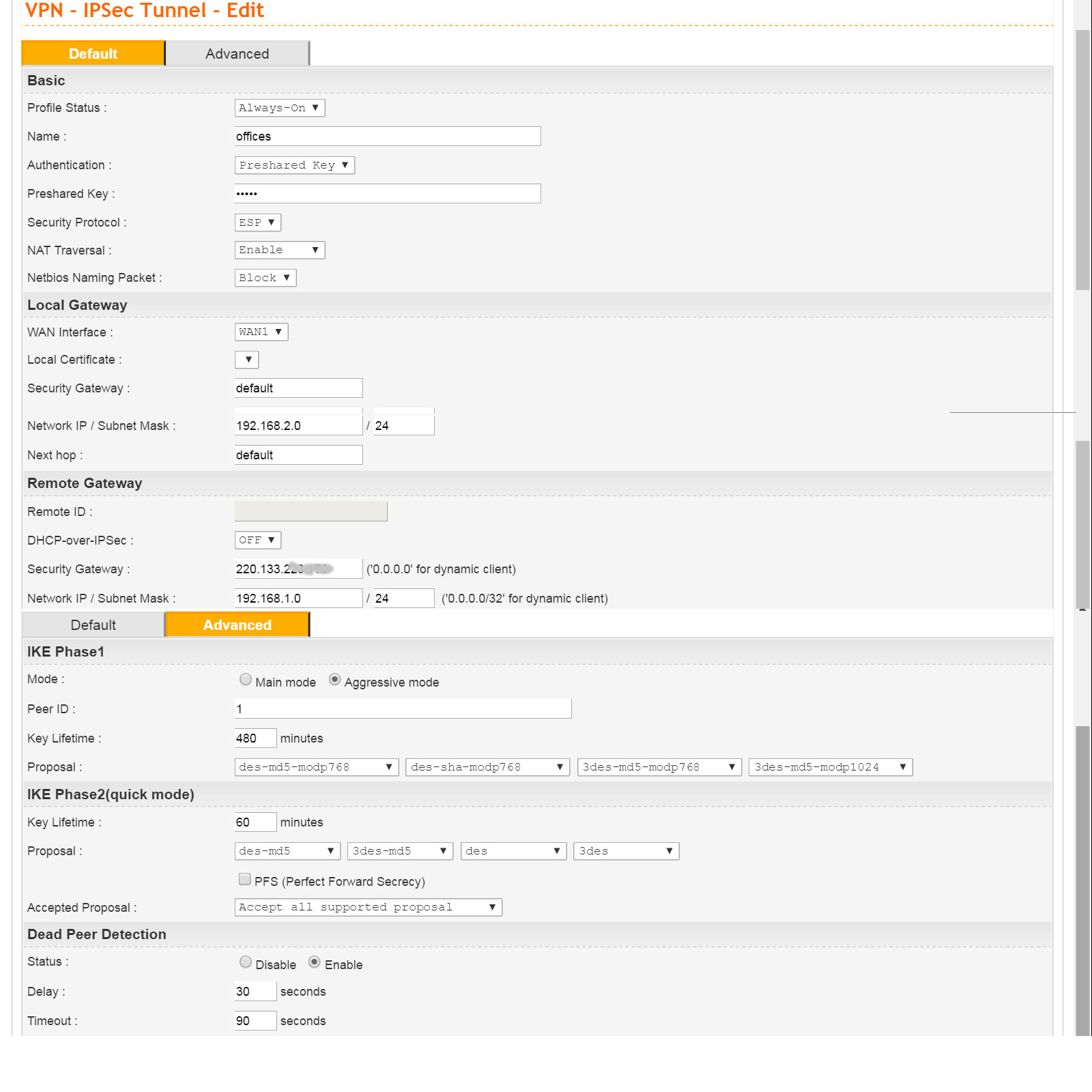Expand the Netbios Naming Packet dropdown
Image resolution: width=1092 pixels, height=1092 pixels.
[265, 278]
